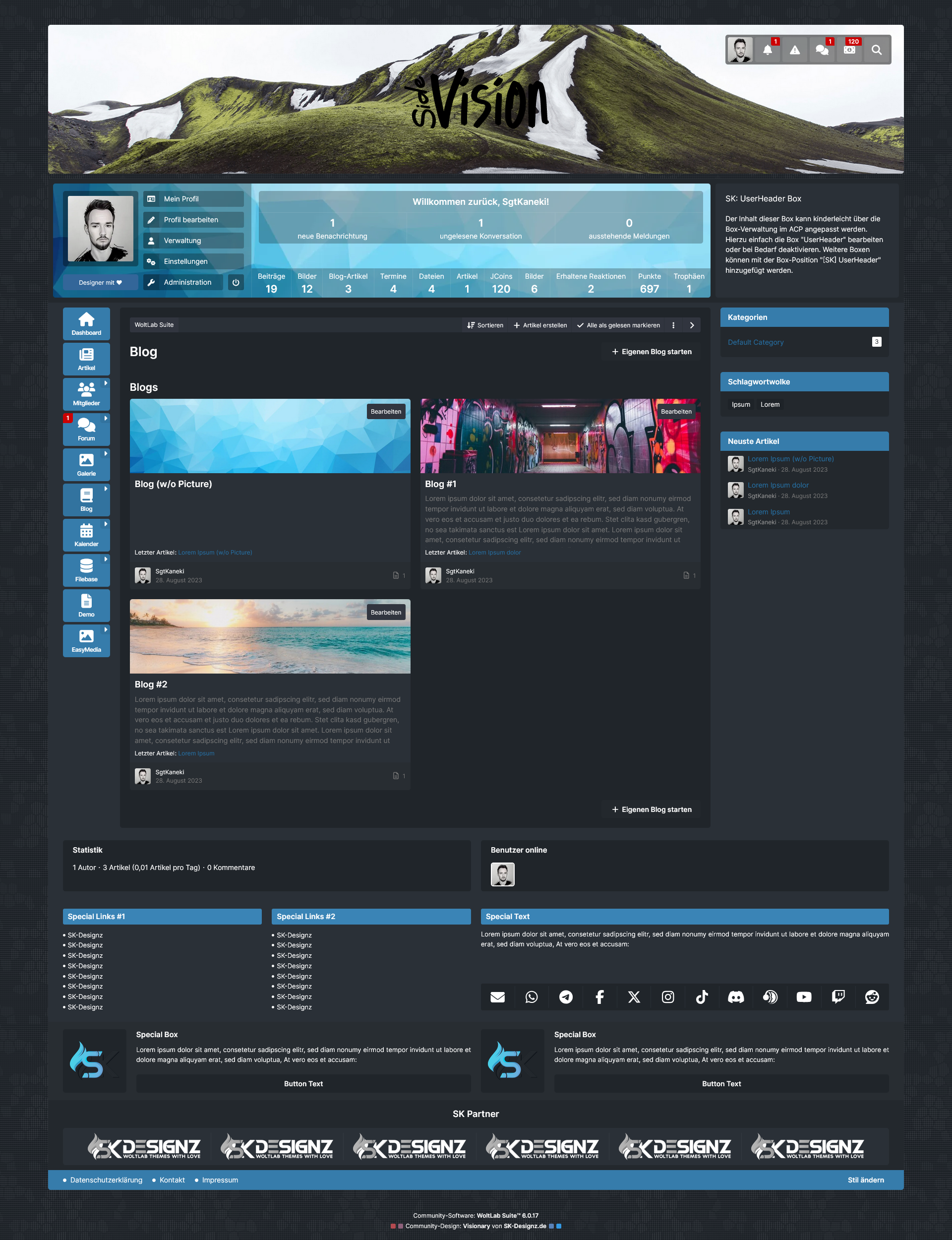This screenshot has width=952, height=1240.
Task: Select the 'Ipsum' tag in Schlagwortwolke
Action: pos(741,405)
